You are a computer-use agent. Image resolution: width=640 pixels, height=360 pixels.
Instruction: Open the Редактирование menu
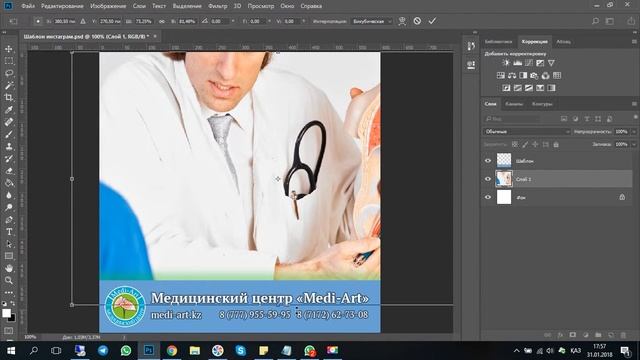point(62,6)
